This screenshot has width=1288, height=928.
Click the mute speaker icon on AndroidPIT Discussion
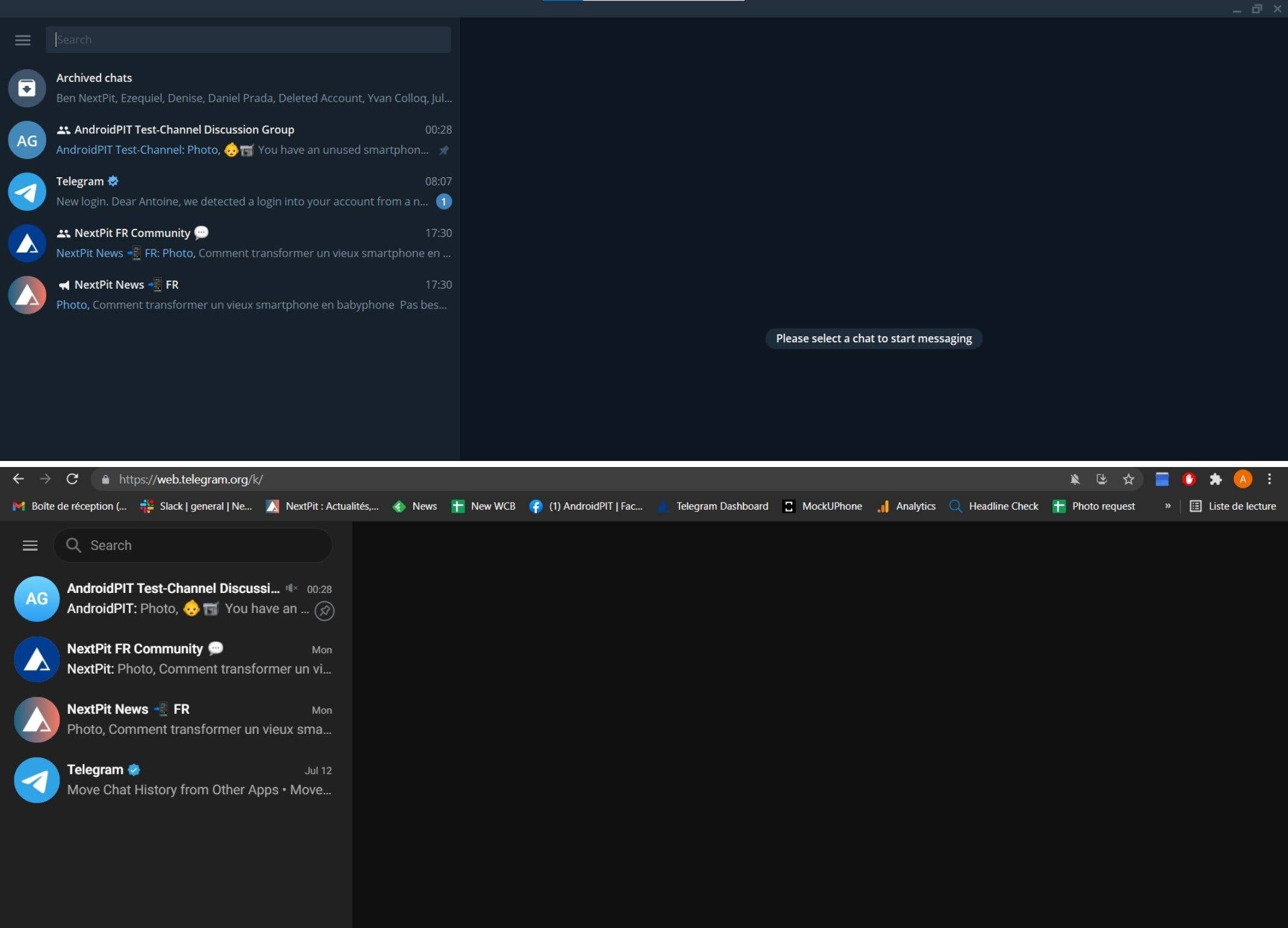tap(292, 589)
